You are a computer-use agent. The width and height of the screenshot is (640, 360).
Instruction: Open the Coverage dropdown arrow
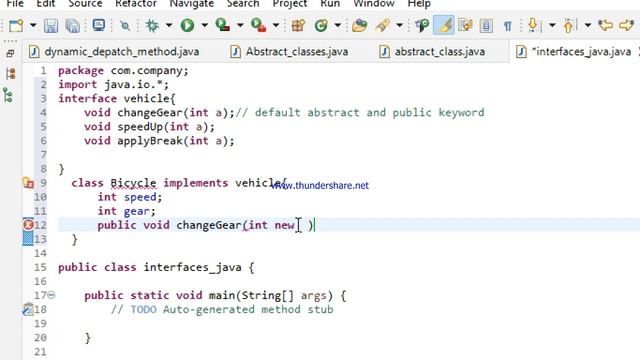click(x=240, y=26)
